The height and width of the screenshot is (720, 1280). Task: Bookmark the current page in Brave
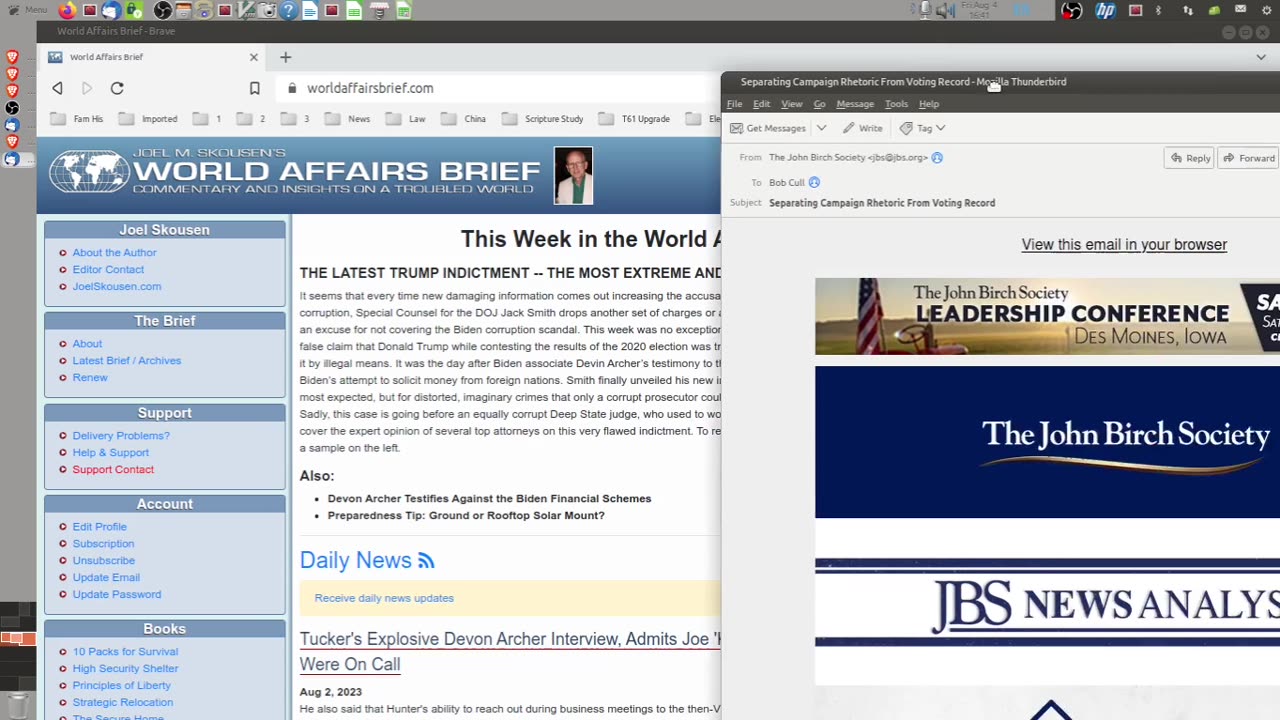pos(255,88)
